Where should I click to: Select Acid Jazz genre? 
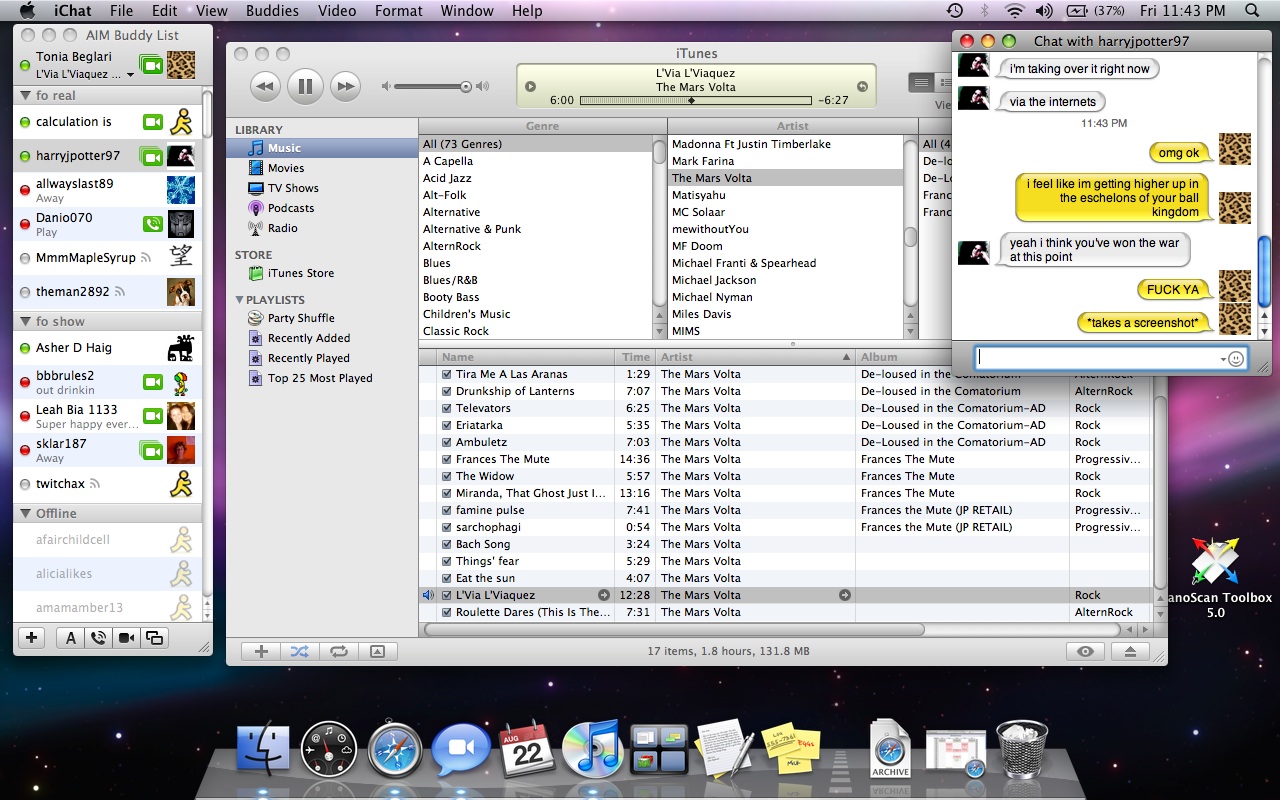tap(535, 178)
